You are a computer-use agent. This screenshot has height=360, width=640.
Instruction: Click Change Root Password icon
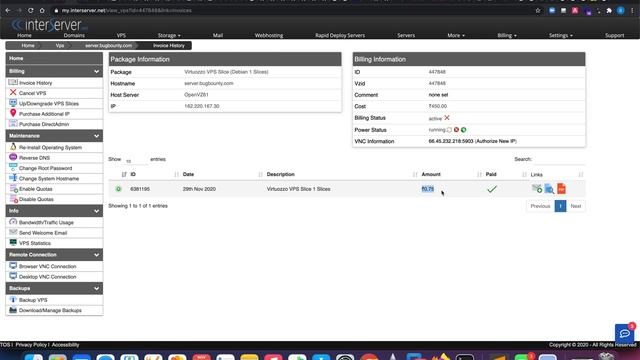click(13, 167)
